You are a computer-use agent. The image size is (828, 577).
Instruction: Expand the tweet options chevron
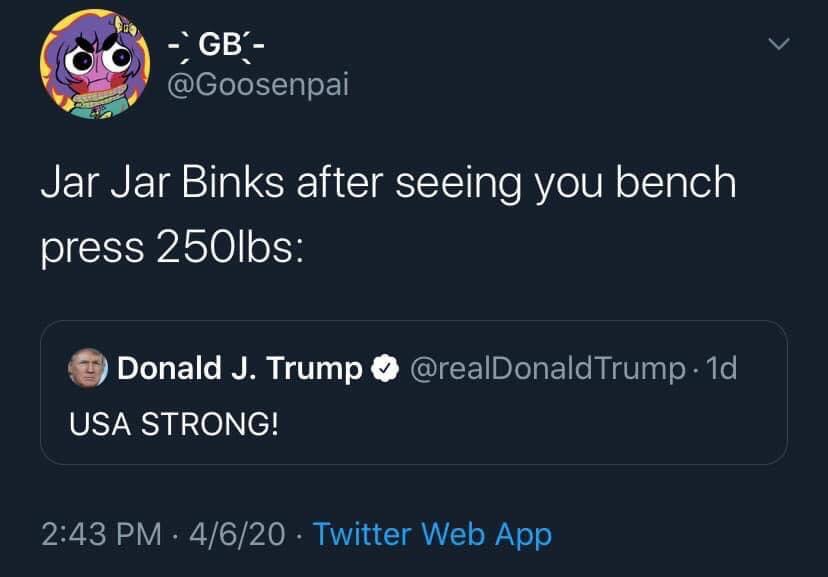pos(778,44)
